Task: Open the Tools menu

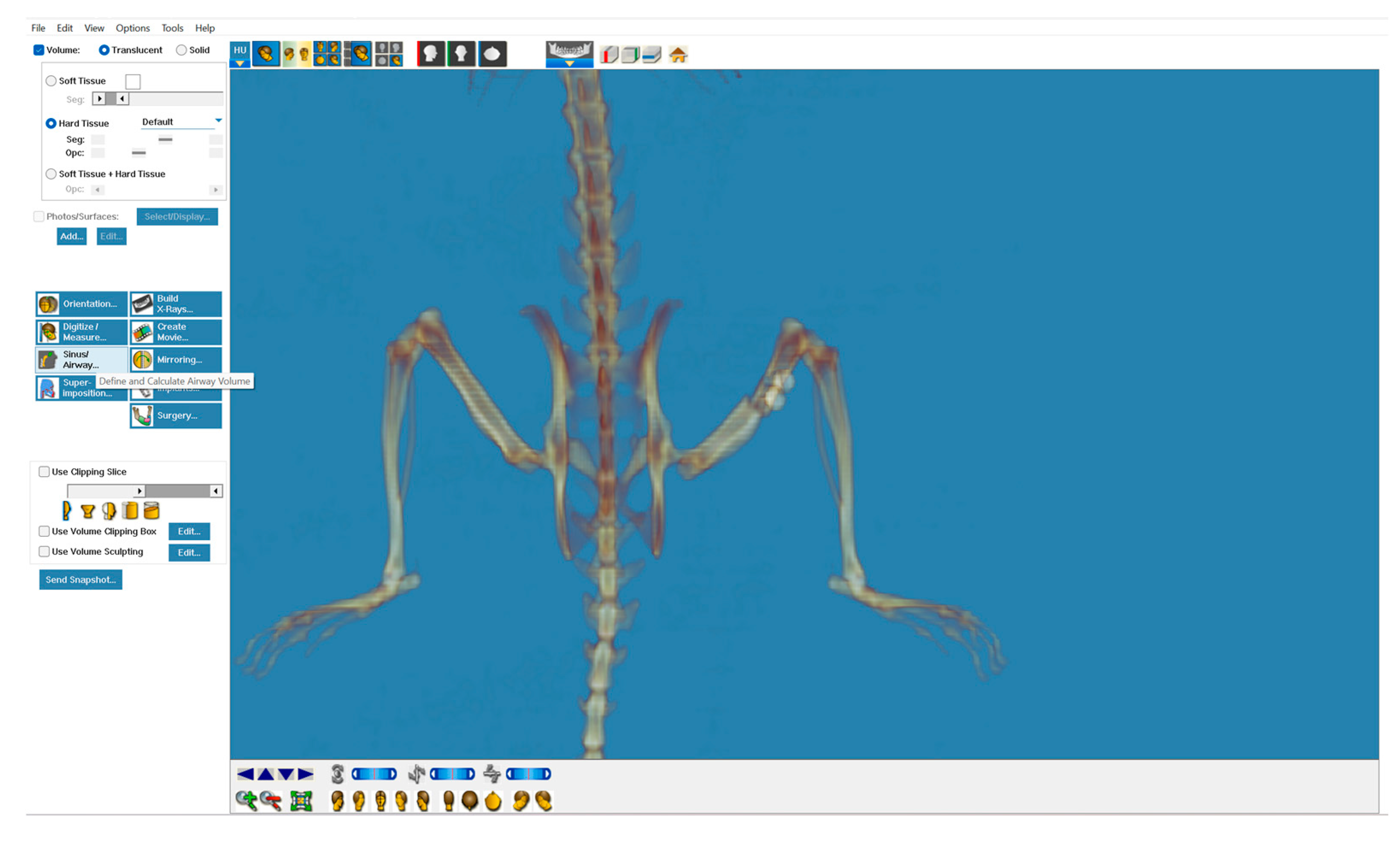Action: (172, 28)
